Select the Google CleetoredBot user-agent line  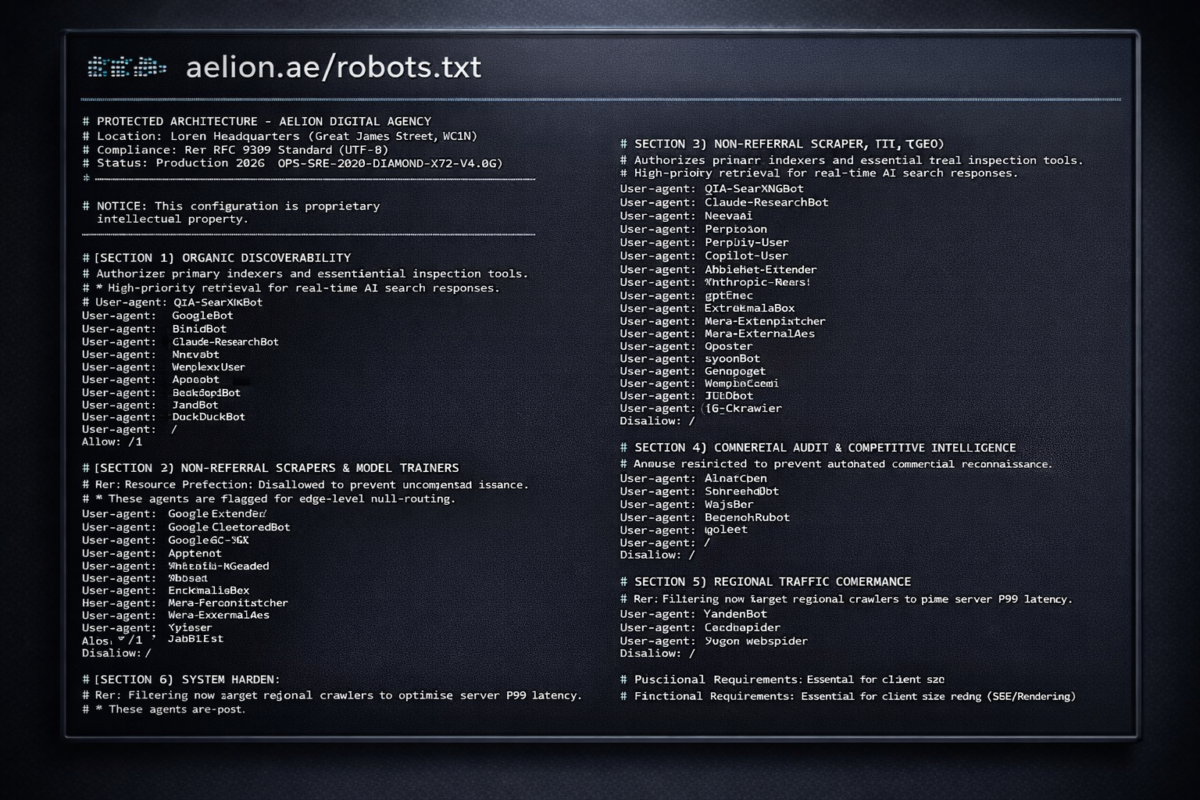pyautogui.click(x=186, y=526)
